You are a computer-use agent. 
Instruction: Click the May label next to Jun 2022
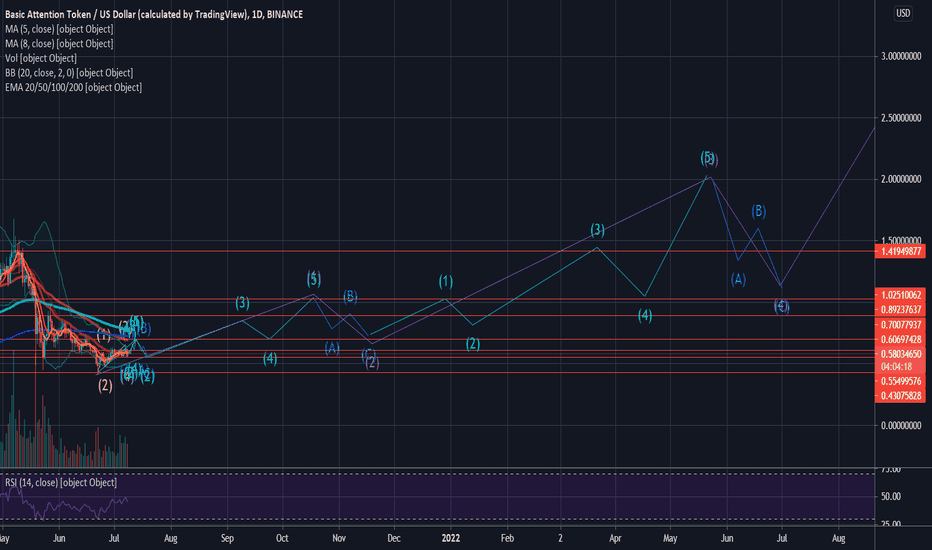click(x=670, y=538)
